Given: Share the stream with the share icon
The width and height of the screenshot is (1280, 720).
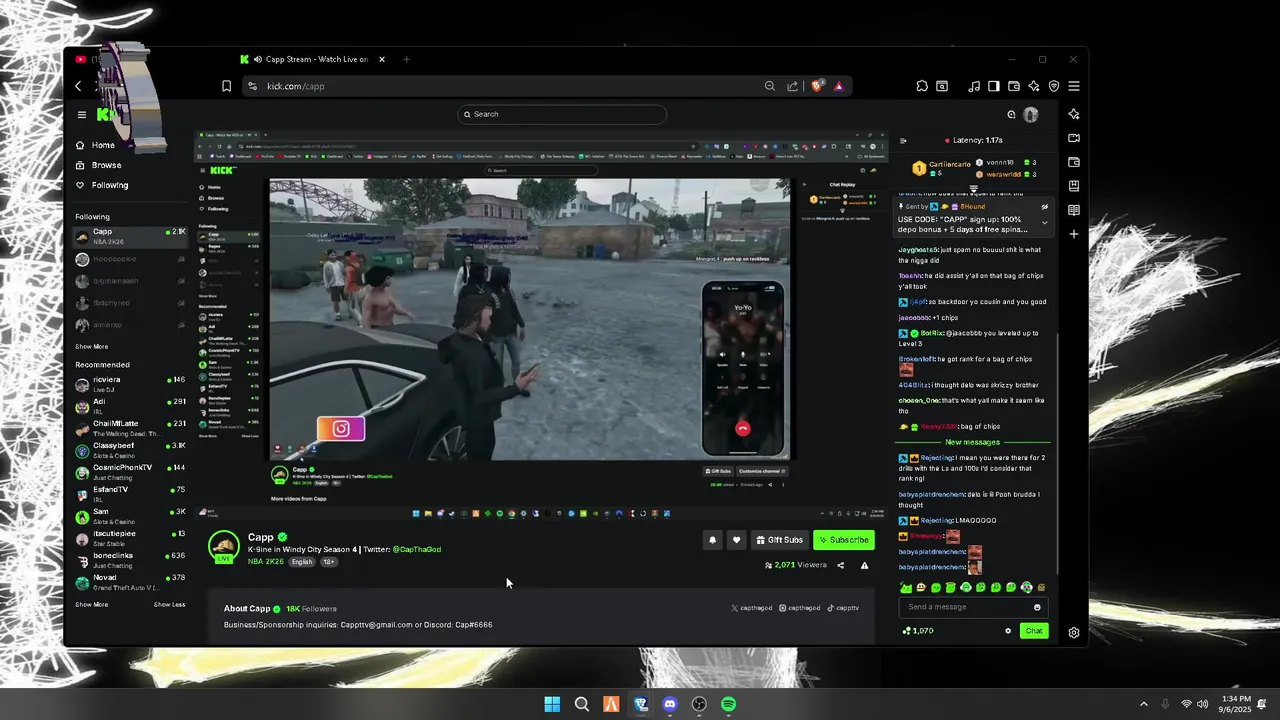Looking at the screenshot, I should click(x=840, y=565).
